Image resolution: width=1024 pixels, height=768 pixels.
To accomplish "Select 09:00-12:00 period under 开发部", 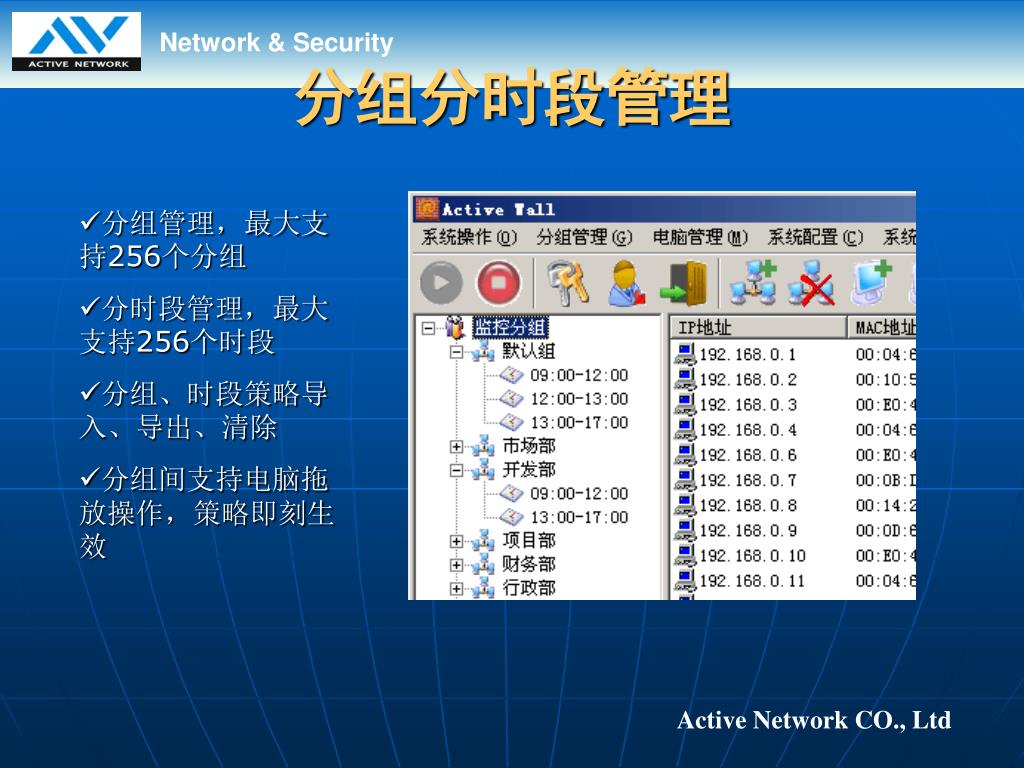I will pyautogui.click(x=579, y=494).
